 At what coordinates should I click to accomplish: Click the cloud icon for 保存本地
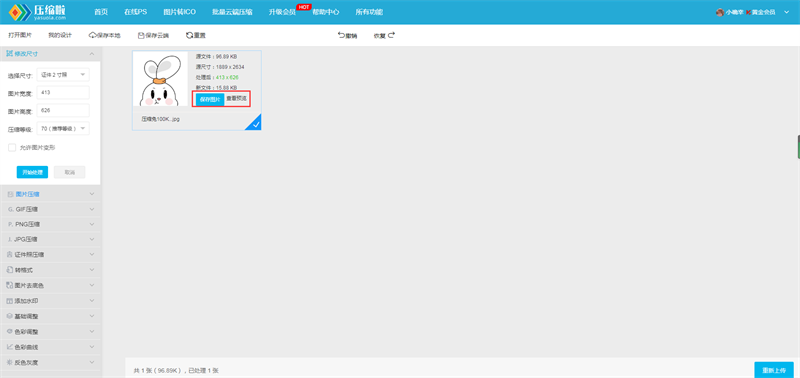pos(92,36)
